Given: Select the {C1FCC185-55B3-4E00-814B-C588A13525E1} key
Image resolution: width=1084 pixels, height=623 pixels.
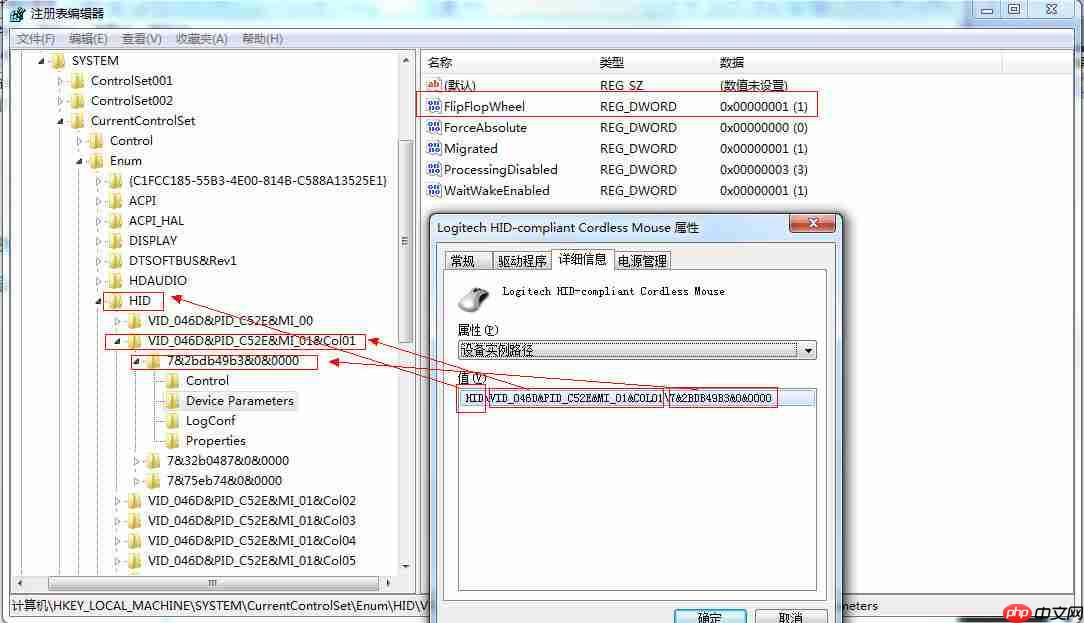Looking at the screenshot, I should 257,181.
